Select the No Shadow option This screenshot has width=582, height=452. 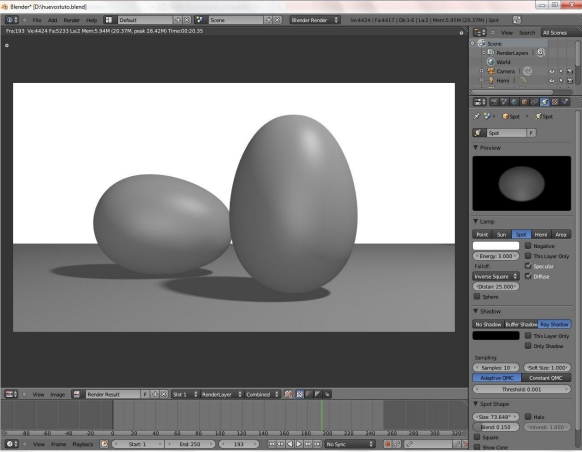[x=488, y=324]
